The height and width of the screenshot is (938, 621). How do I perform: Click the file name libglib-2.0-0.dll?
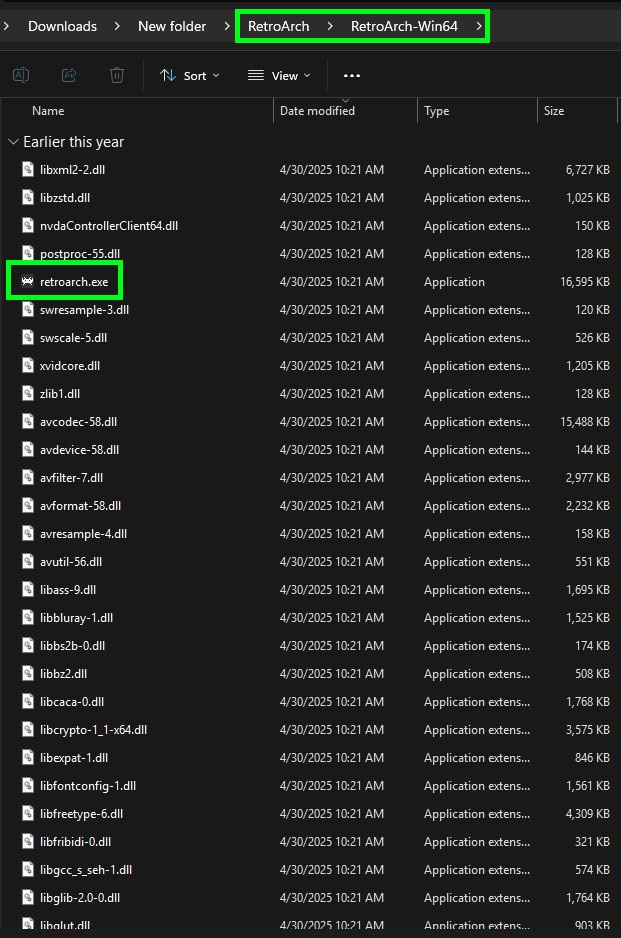pyautogui.click(x=80, y=898)
